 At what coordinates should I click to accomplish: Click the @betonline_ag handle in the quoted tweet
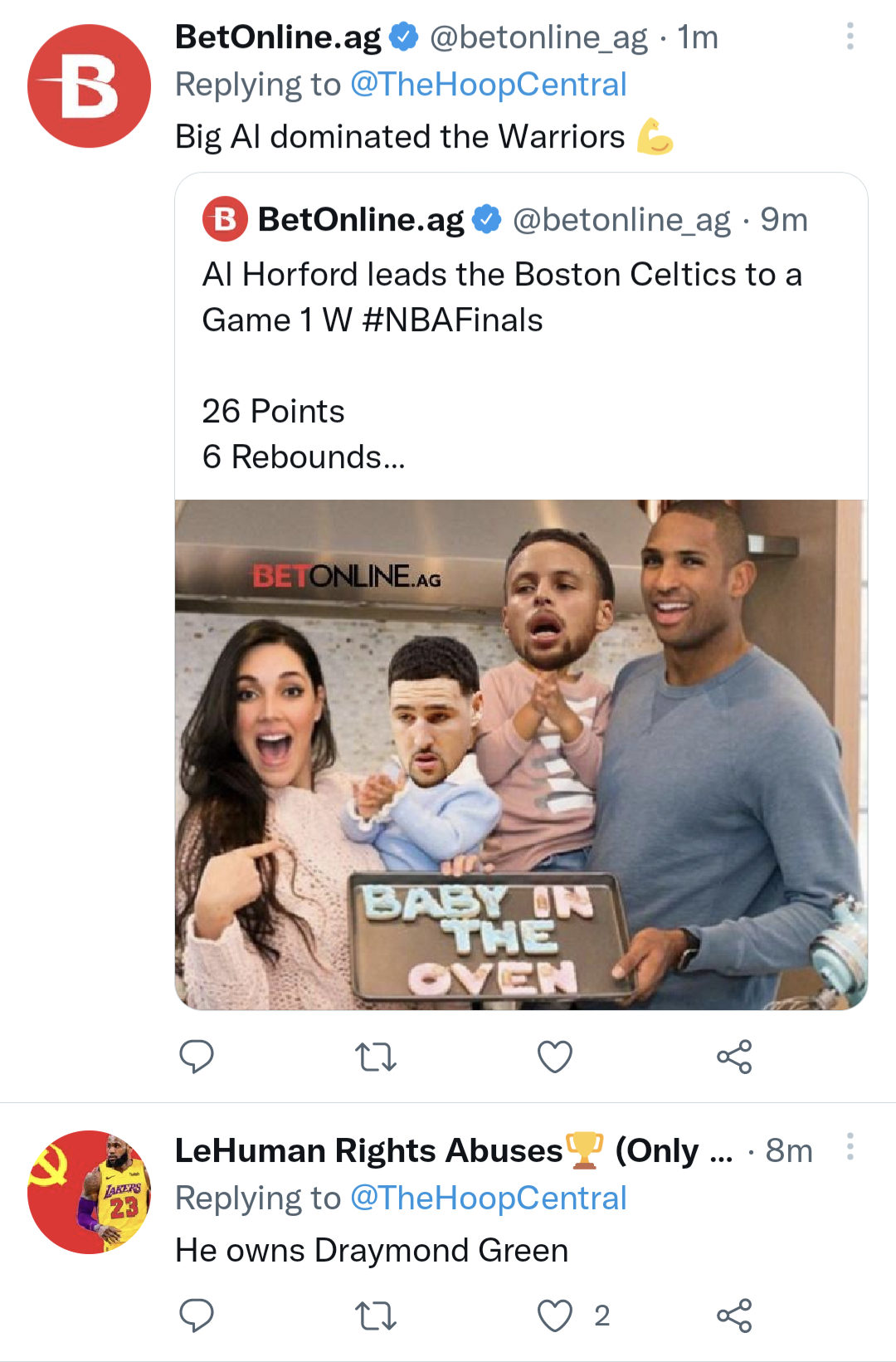[x=624, y=219]
